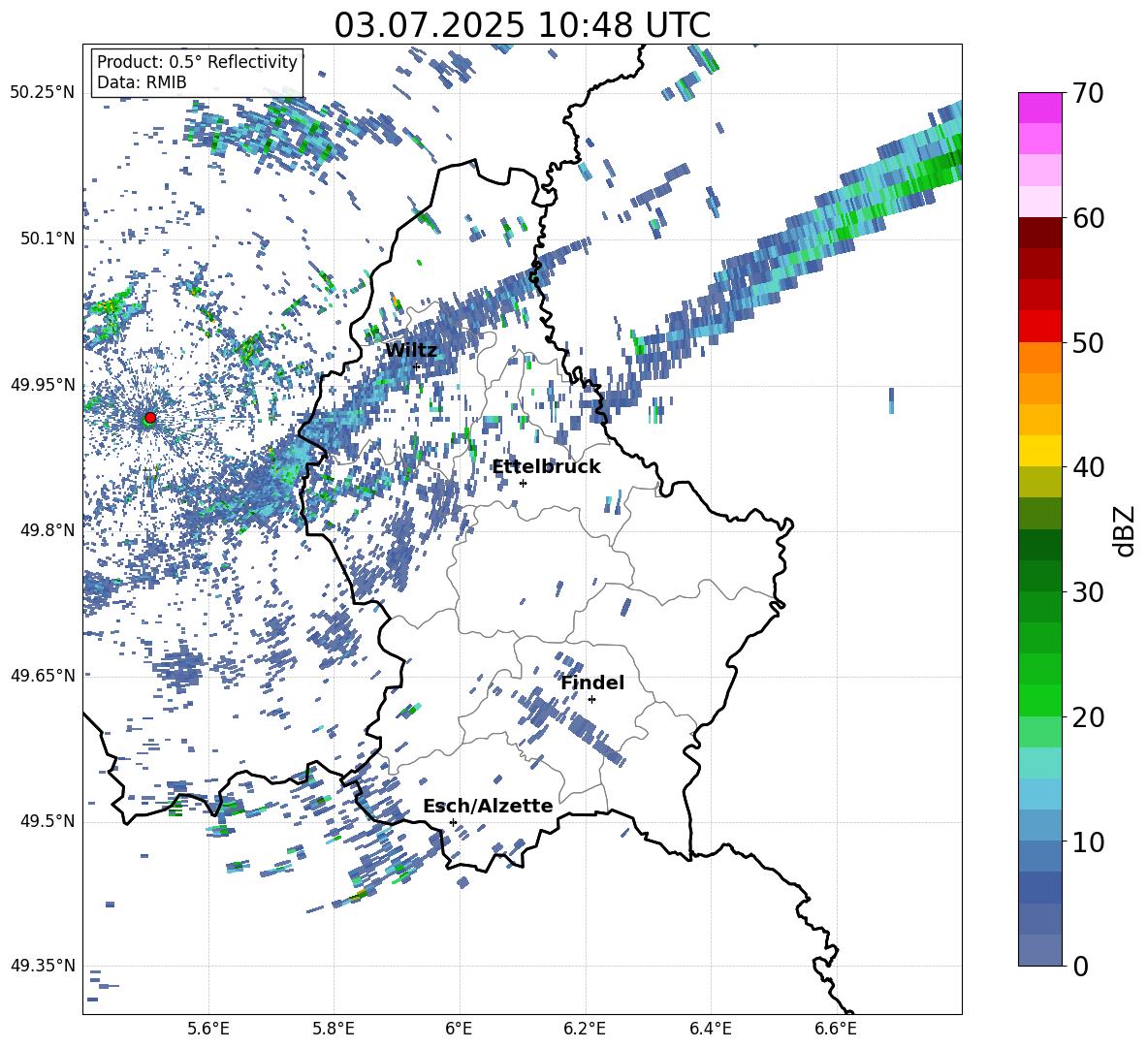This screenshot has height=1048, width=1148.
Task: Click the Product: 0.5° Reflectivity text
Action: tap(197, 62)
